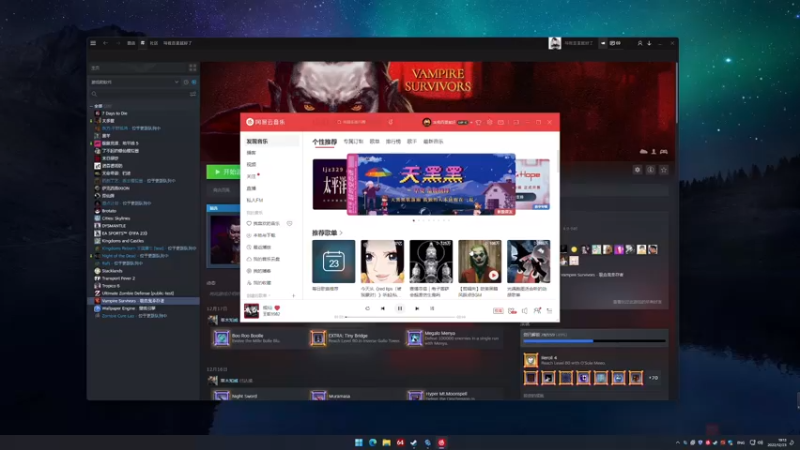Open the anime woman playlist cover
This screenshot has width=800, height=450.
382,261
